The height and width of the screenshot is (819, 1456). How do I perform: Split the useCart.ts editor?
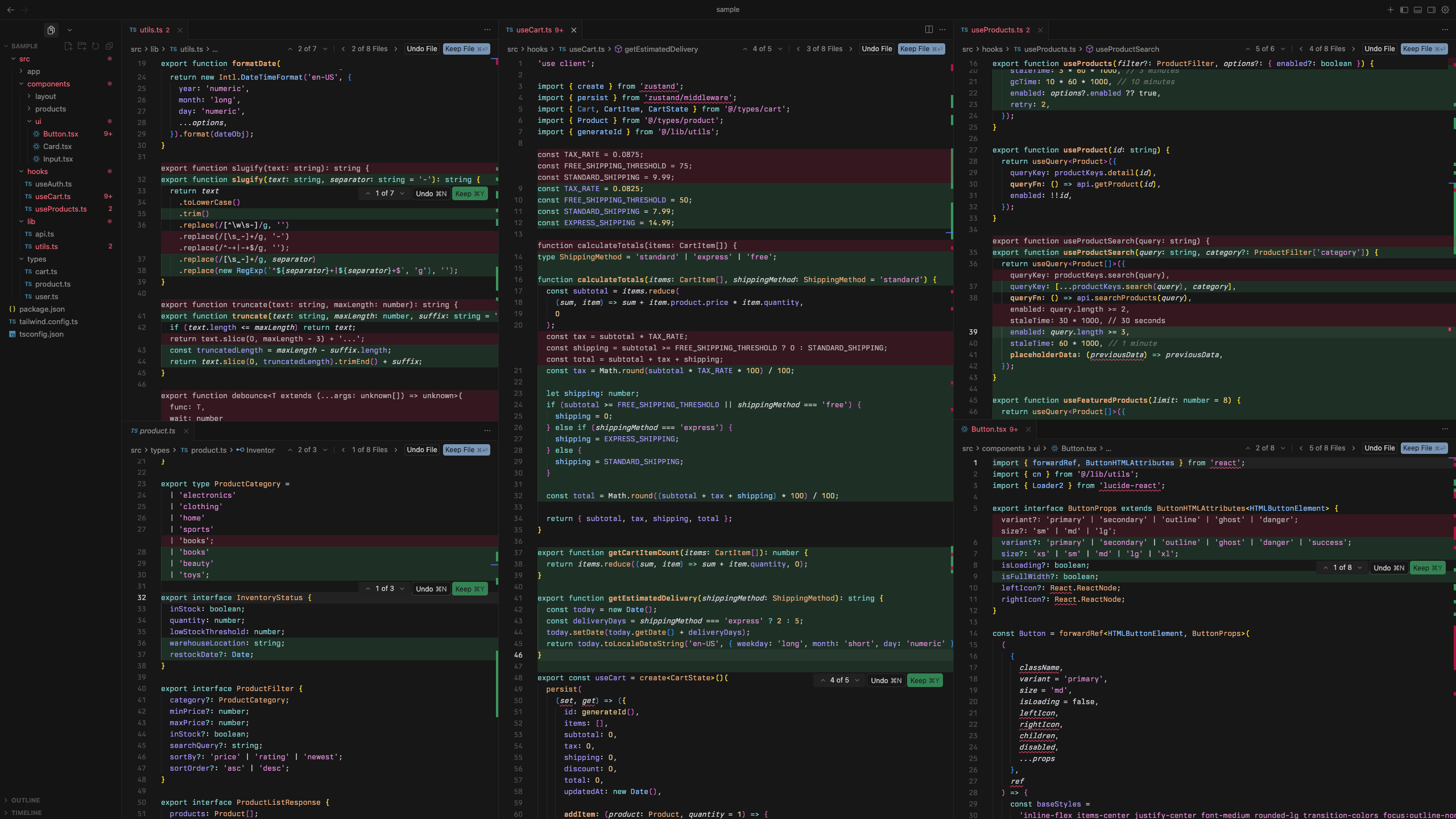point(929,30)
